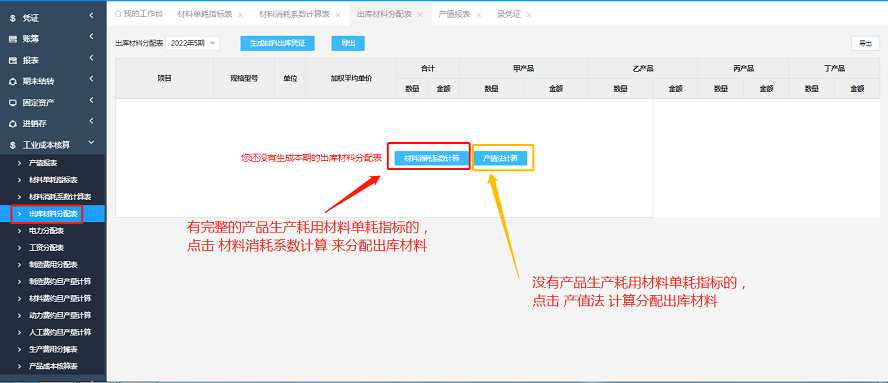Click the 产值法计算 button
Image resolution: width=888 pixels, height=383 pixels.
501,158
